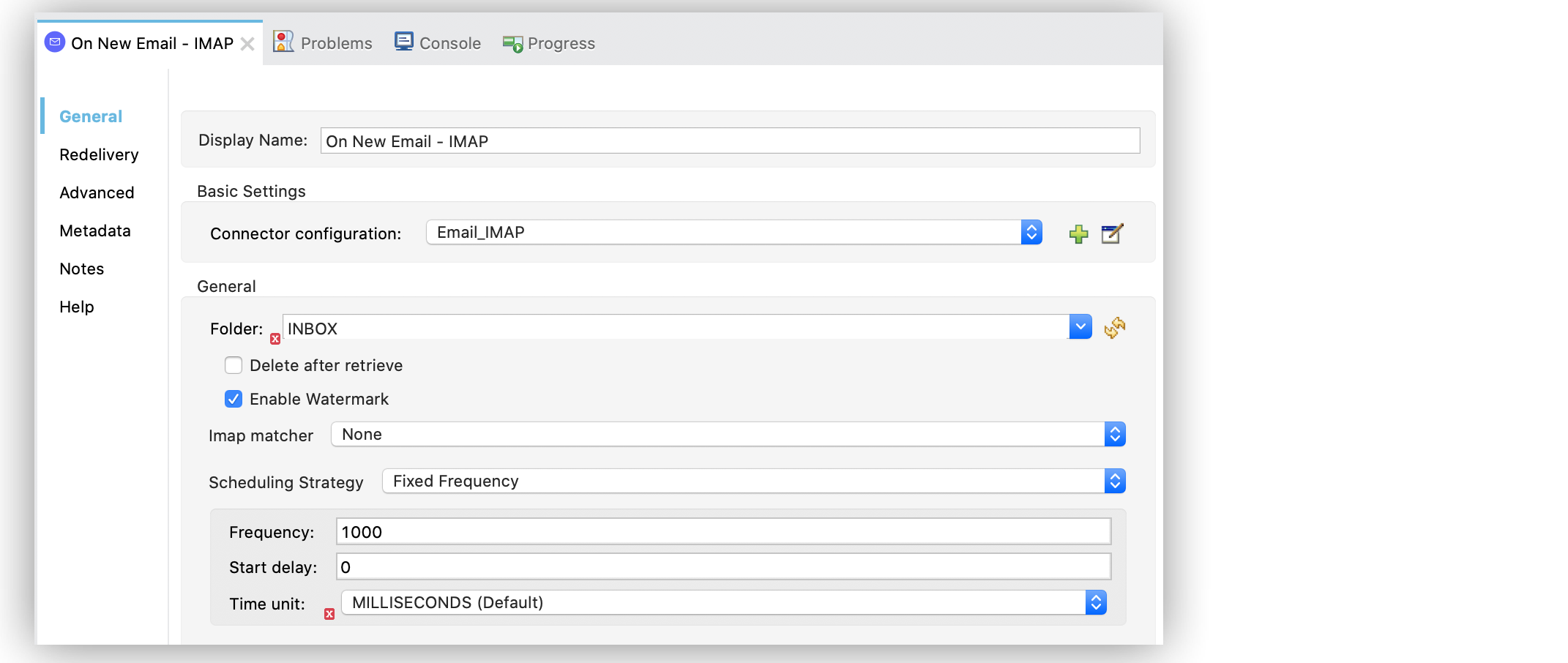Click inside the Display Name field
Screen dimensions: 1568x663
(730, 140)
